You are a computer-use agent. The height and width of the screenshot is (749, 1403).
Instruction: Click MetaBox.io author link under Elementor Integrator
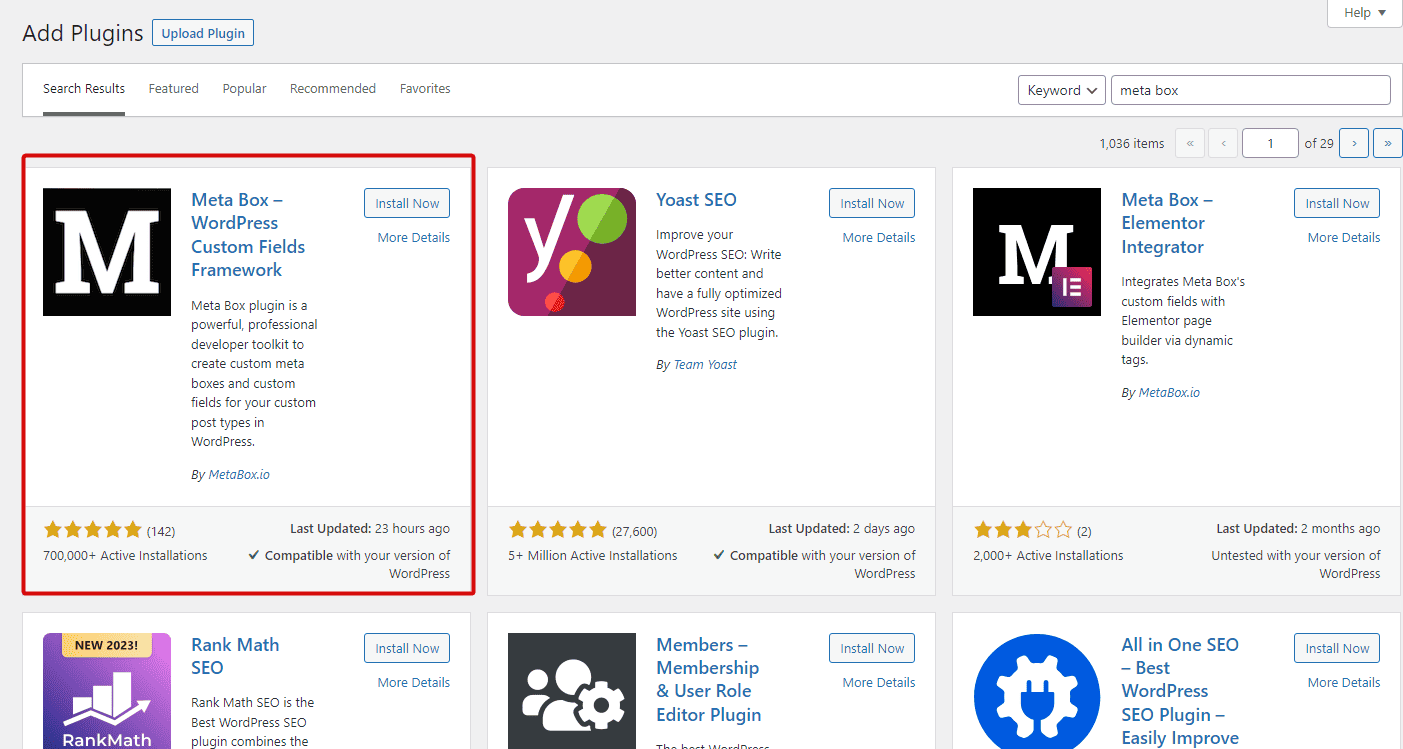(x=1169, y=393)
